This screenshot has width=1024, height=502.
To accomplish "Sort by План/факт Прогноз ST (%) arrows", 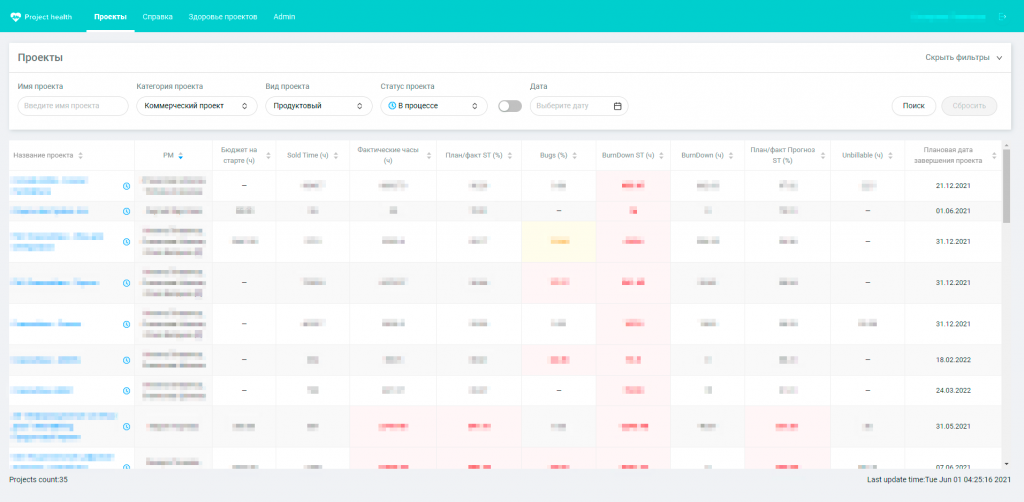I will tap(821, 155).
